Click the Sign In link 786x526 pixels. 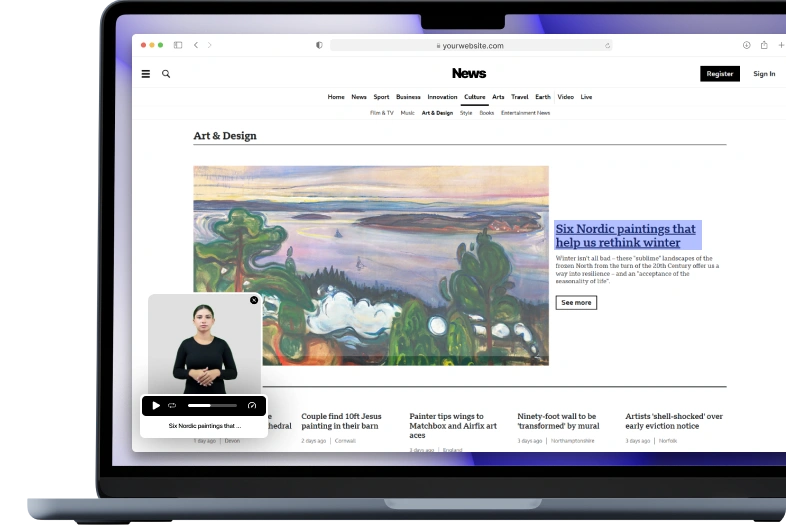coord(764,74)
